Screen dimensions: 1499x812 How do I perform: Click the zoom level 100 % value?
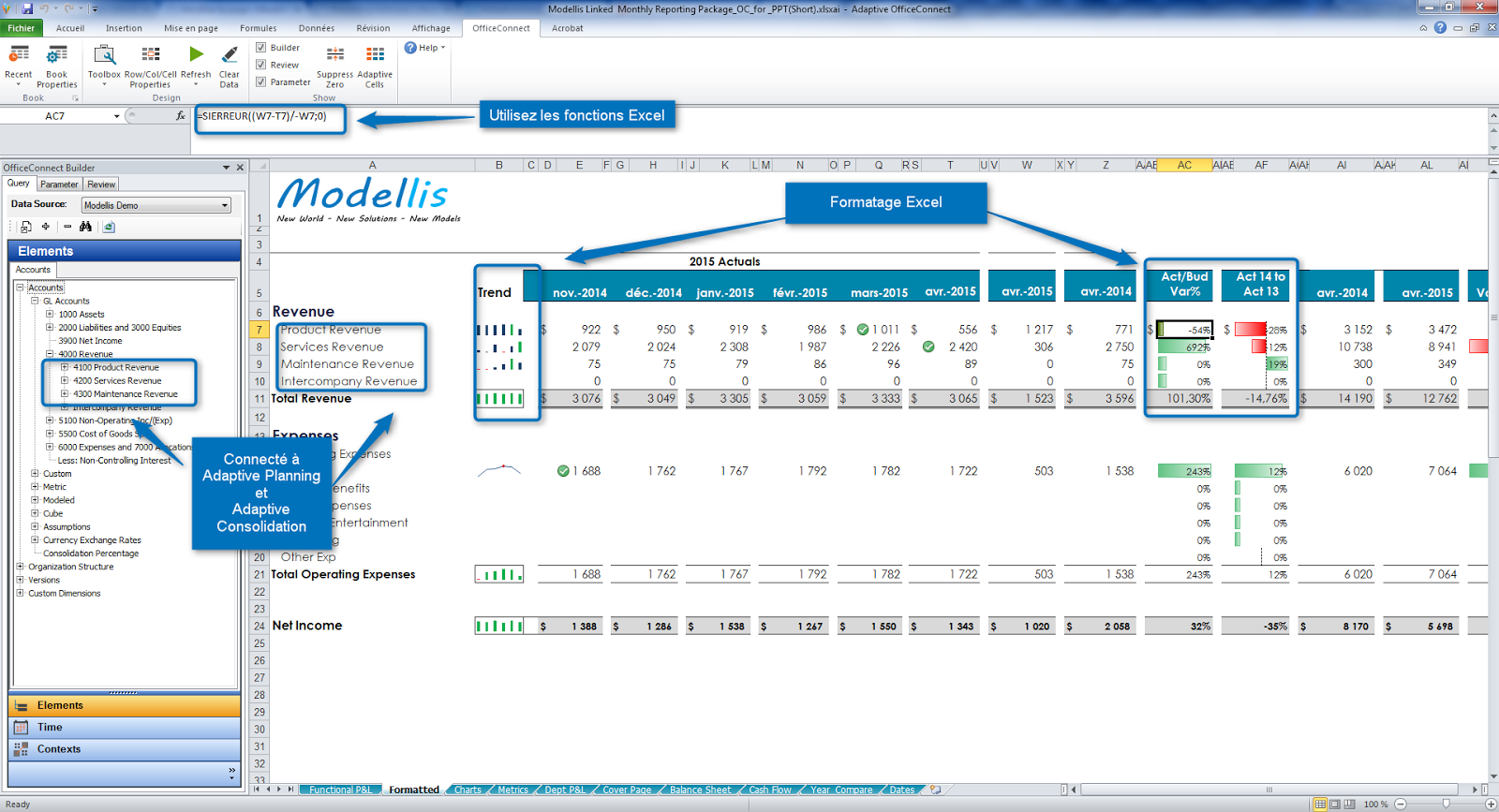(x=1376, y=804)
